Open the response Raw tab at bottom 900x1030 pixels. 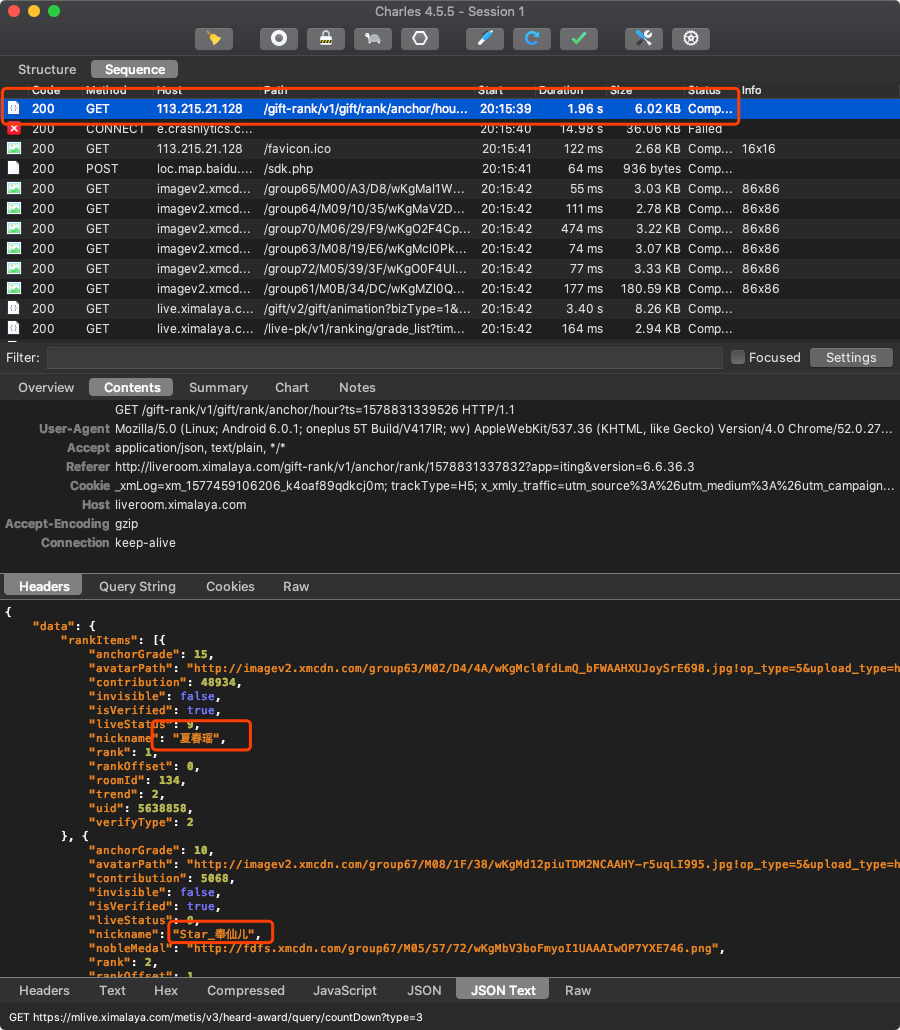(577, 990)
